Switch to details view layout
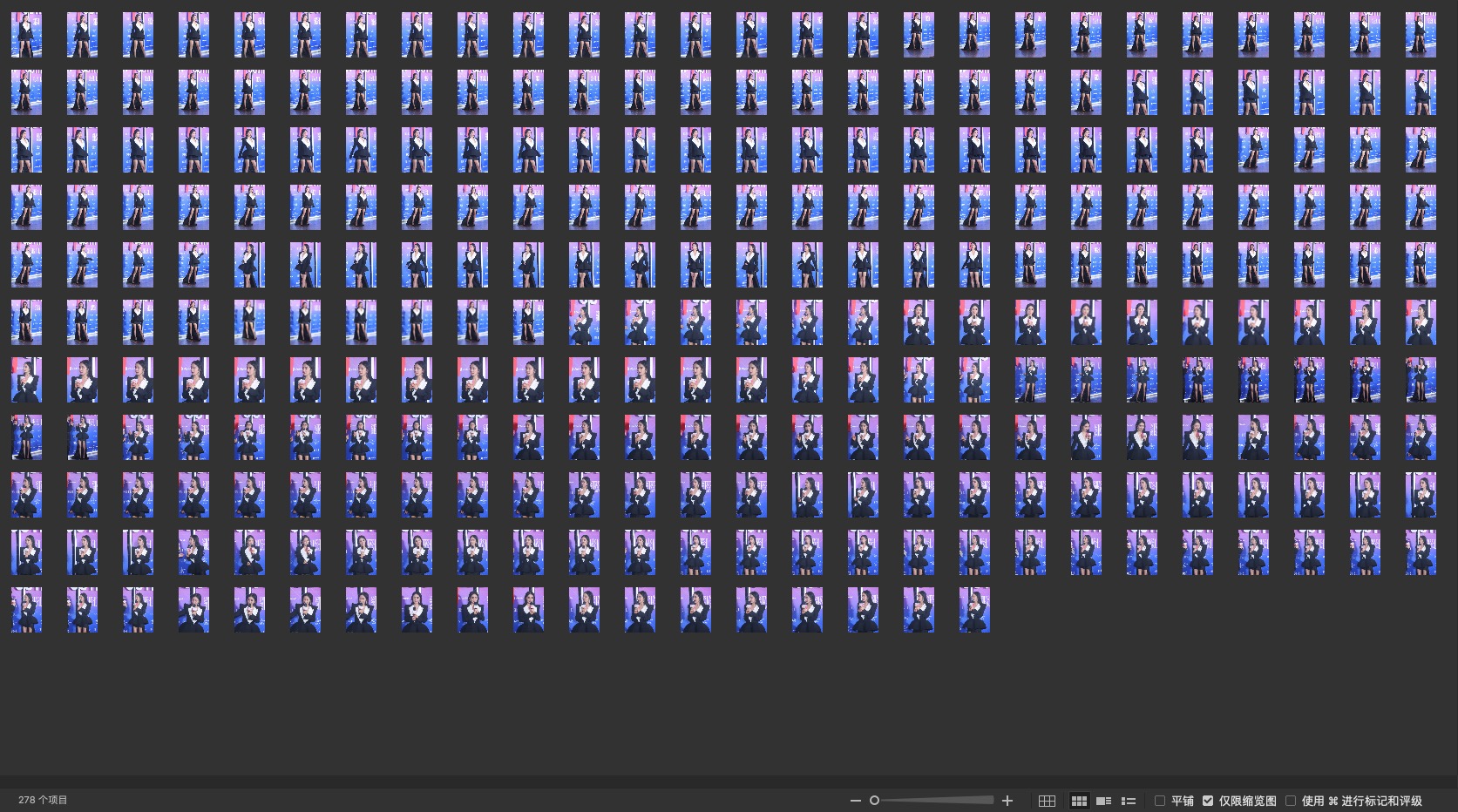The width and height of the screenshot is (1458, 812). [1103, 801]
